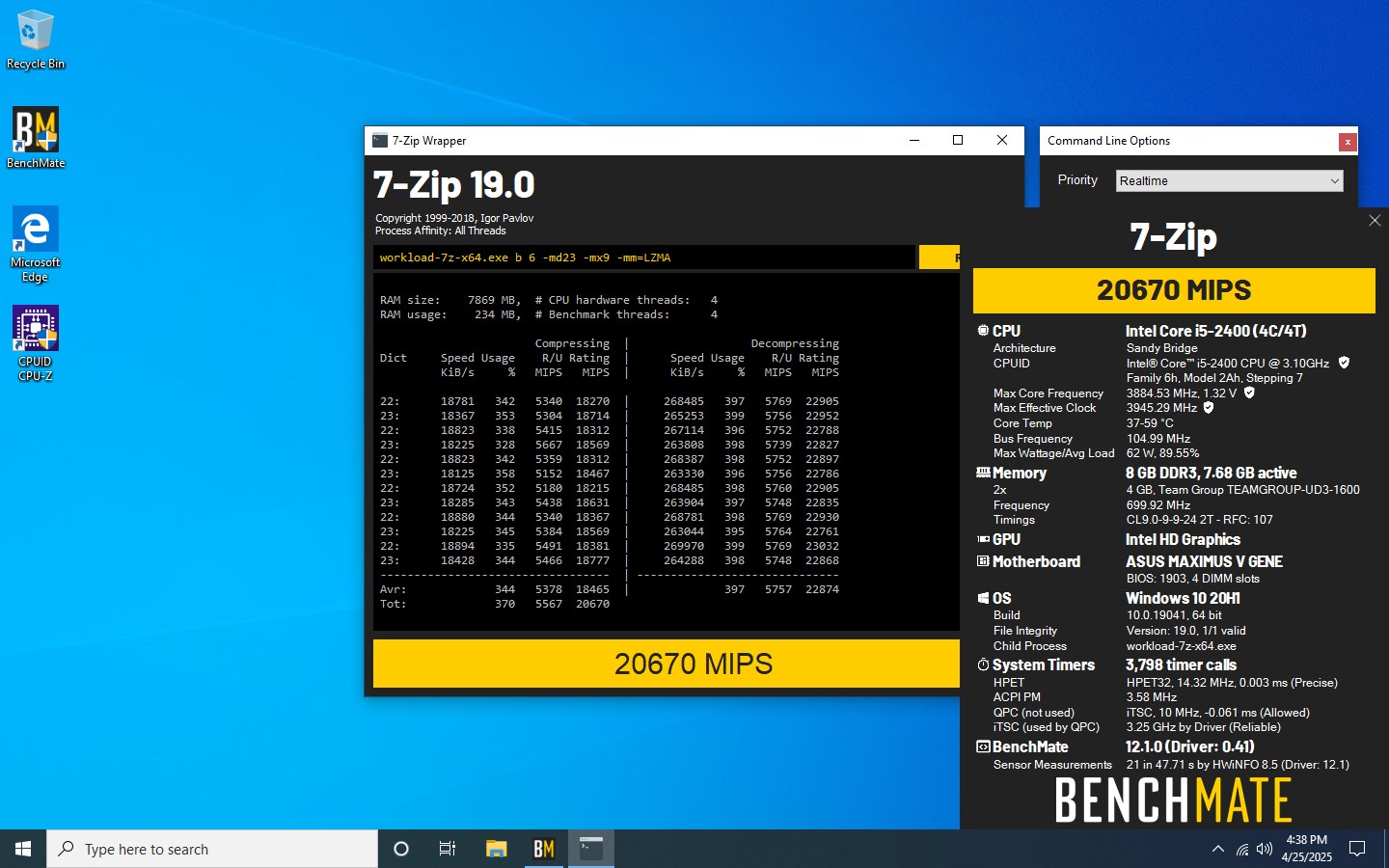Click the yellow button right of command line

point(940,258)
